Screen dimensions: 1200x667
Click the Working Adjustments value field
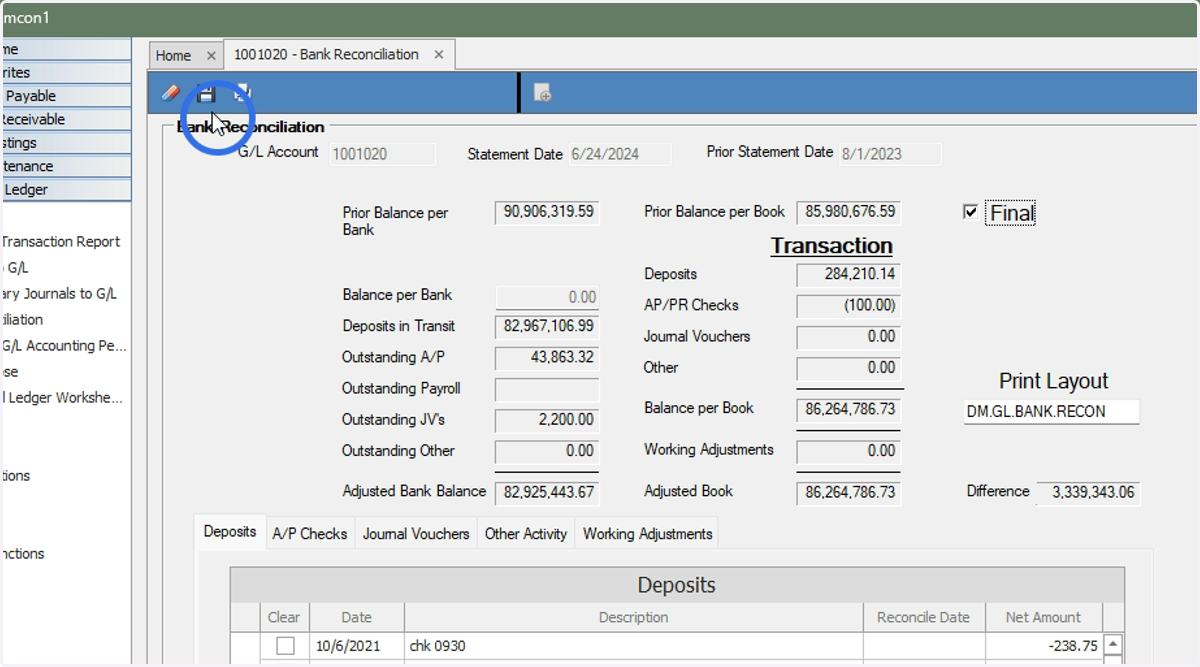[849, 451]
